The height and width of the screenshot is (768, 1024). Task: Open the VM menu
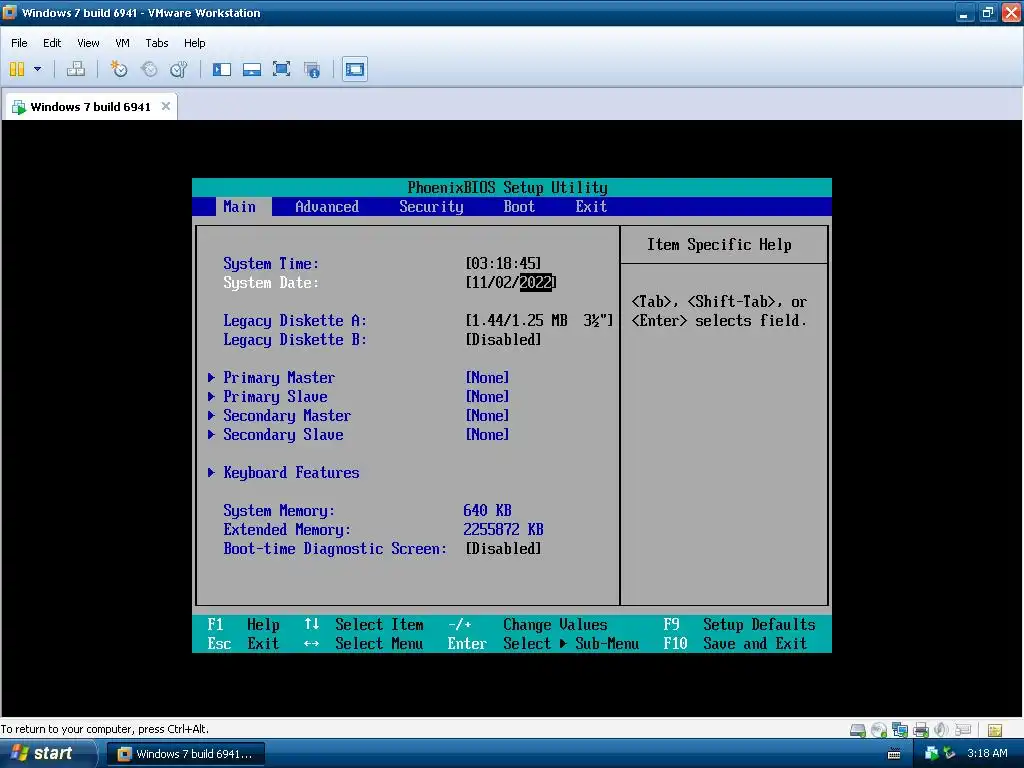point(122,43)
